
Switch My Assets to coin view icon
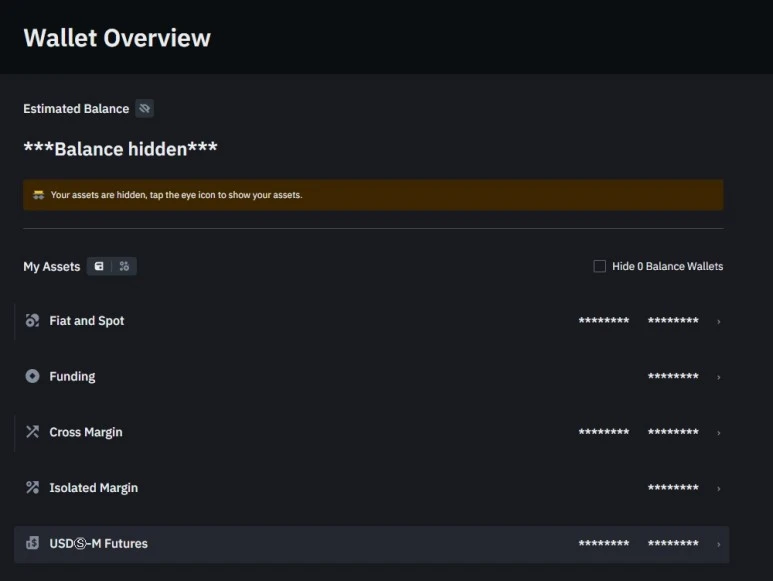[x=124, y=266]
